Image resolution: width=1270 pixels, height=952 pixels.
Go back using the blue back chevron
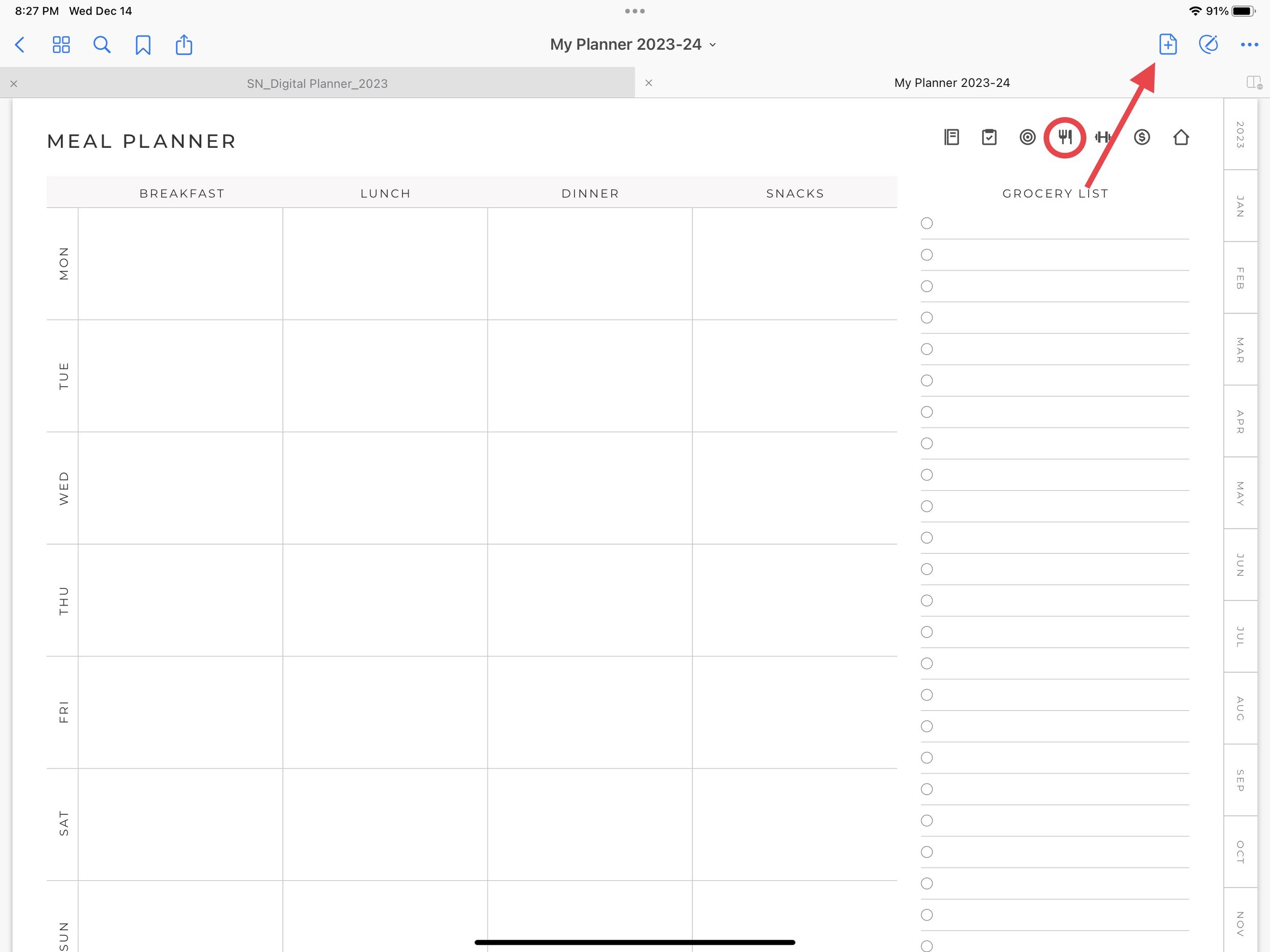pos(20,45)
